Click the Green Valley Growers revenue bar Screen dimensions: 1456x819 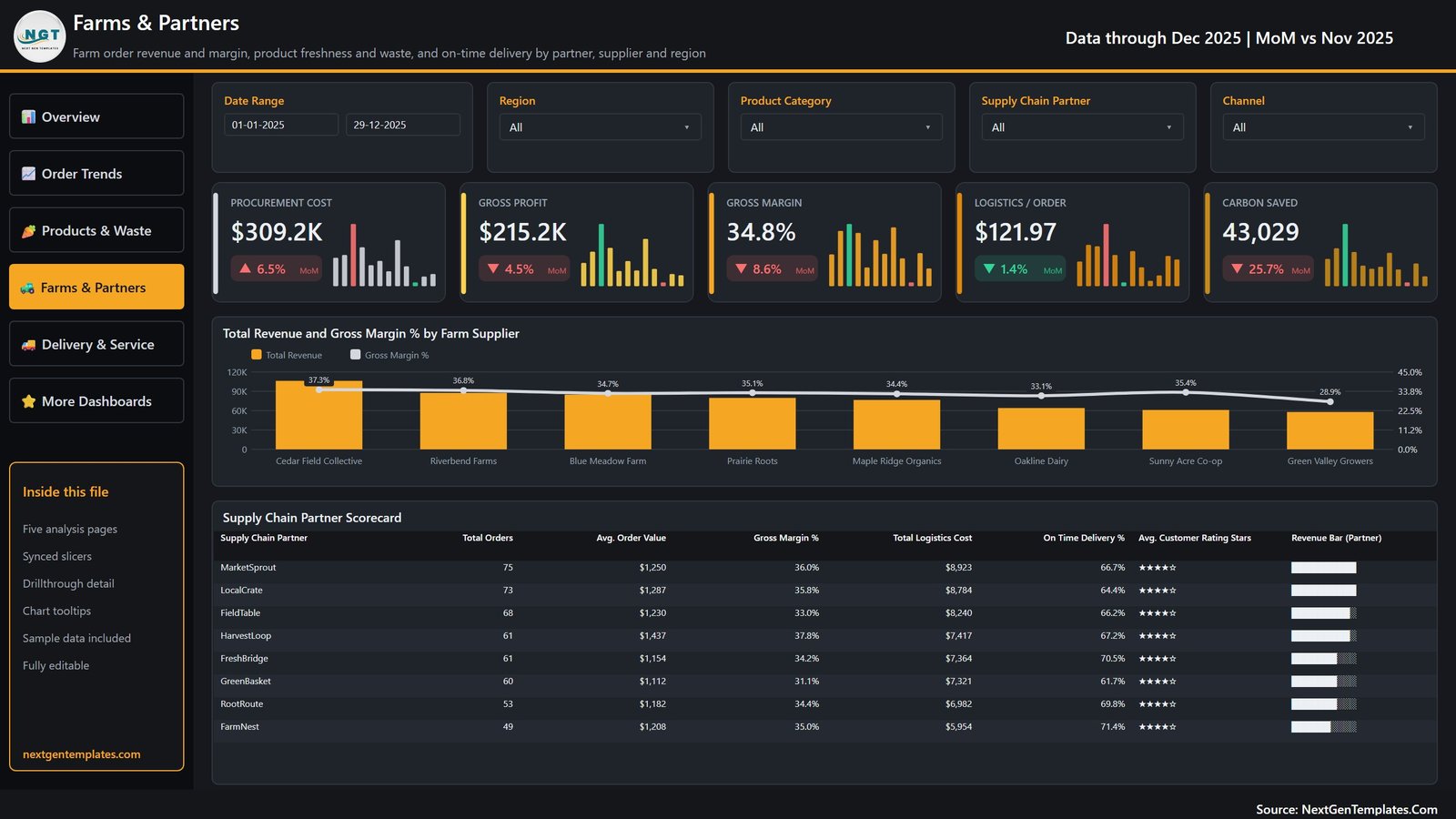point(1330,430)
